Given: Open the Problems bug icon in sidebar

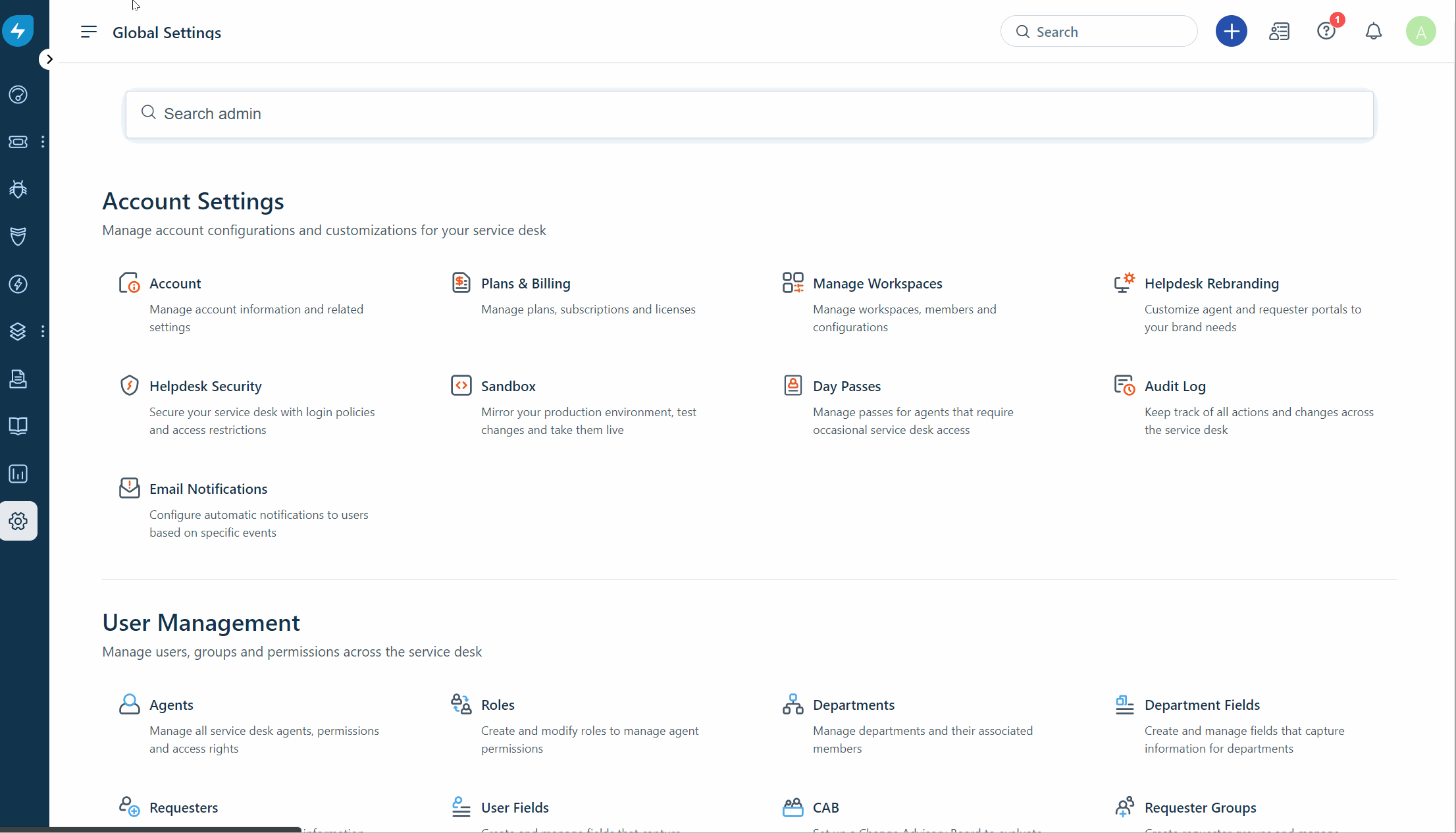Looking at the screenshot, I should tap(18, 190).
